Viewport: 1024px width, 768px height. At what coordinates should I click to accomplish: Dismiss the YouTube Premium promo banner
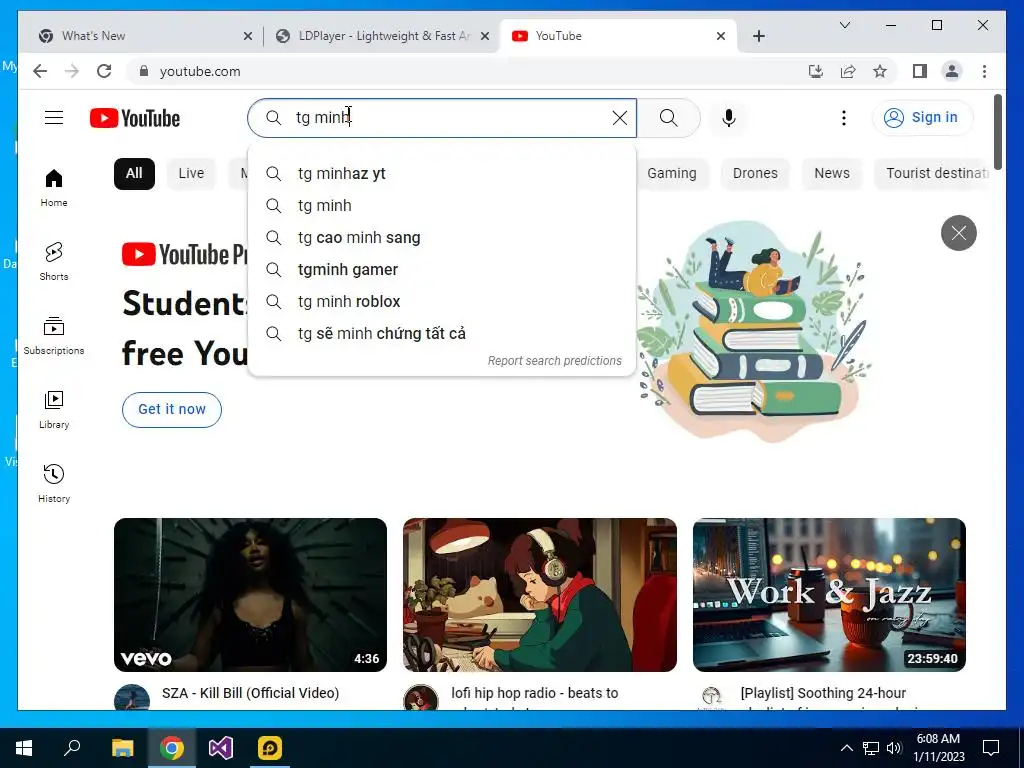tap(959, 232)
